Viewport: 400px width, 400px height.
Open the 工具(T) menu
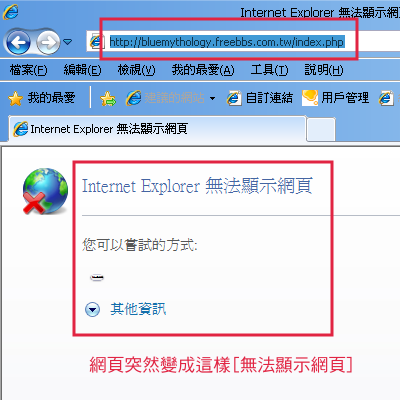269,70
